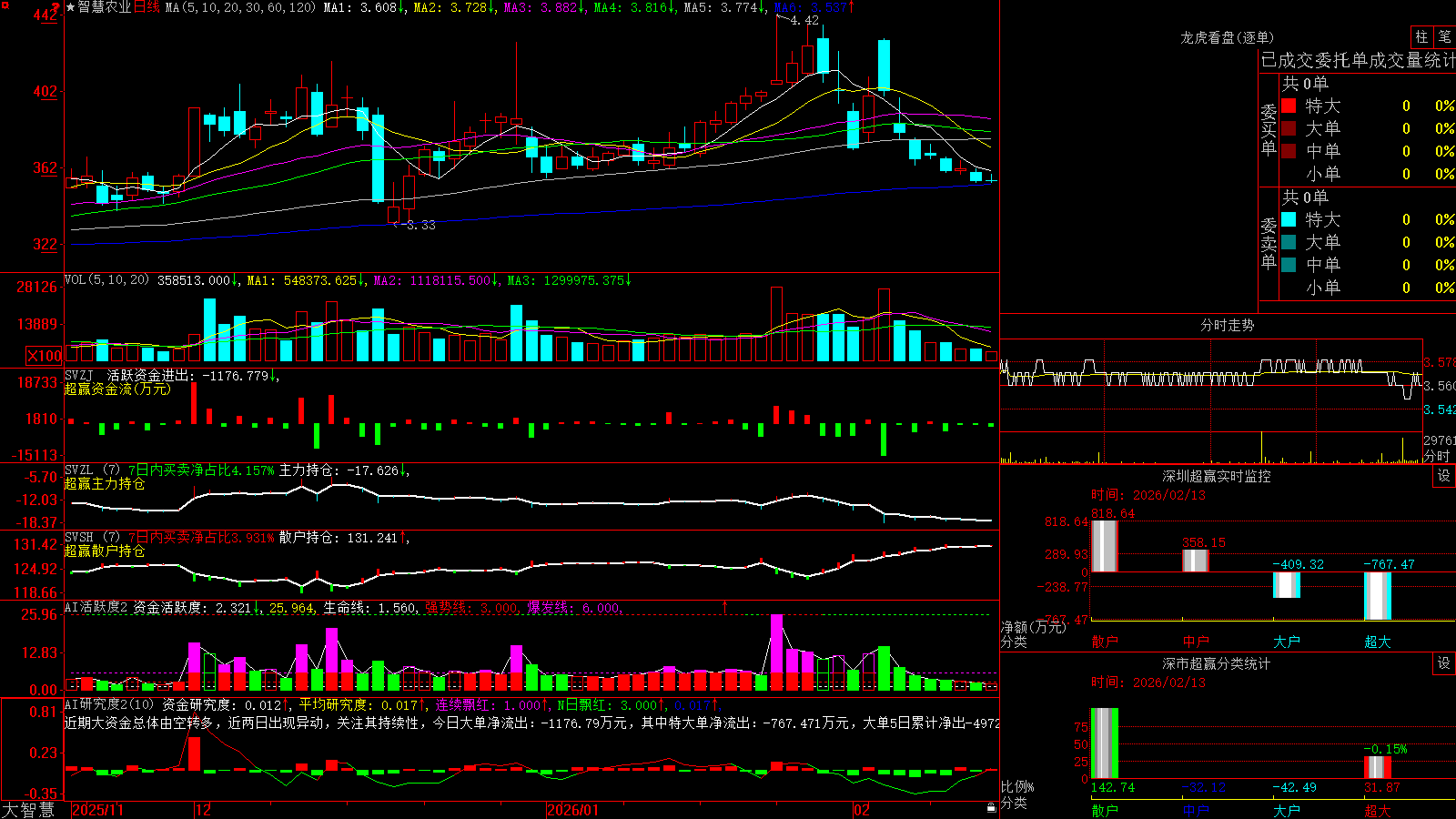
Task: Select the yellow MA2: 3.728 readout
Action: point(454,7)
